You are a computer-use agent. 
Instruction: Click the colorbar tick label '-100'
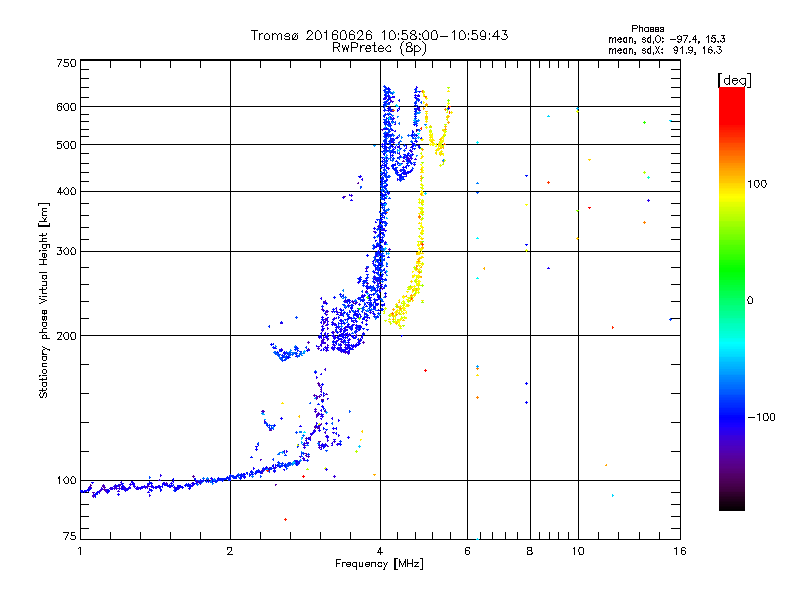click(x=761, y=417)
